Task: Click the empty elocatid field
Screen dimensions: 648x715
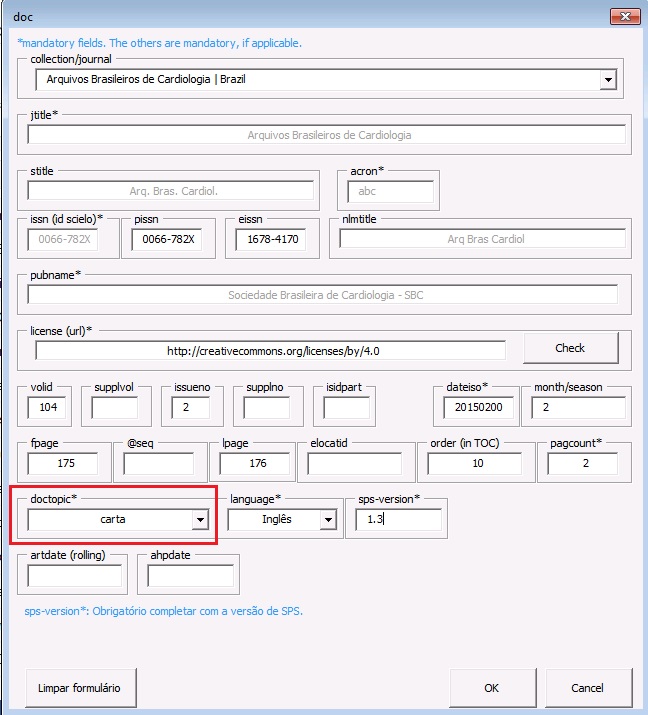Action: coord(354,464)
